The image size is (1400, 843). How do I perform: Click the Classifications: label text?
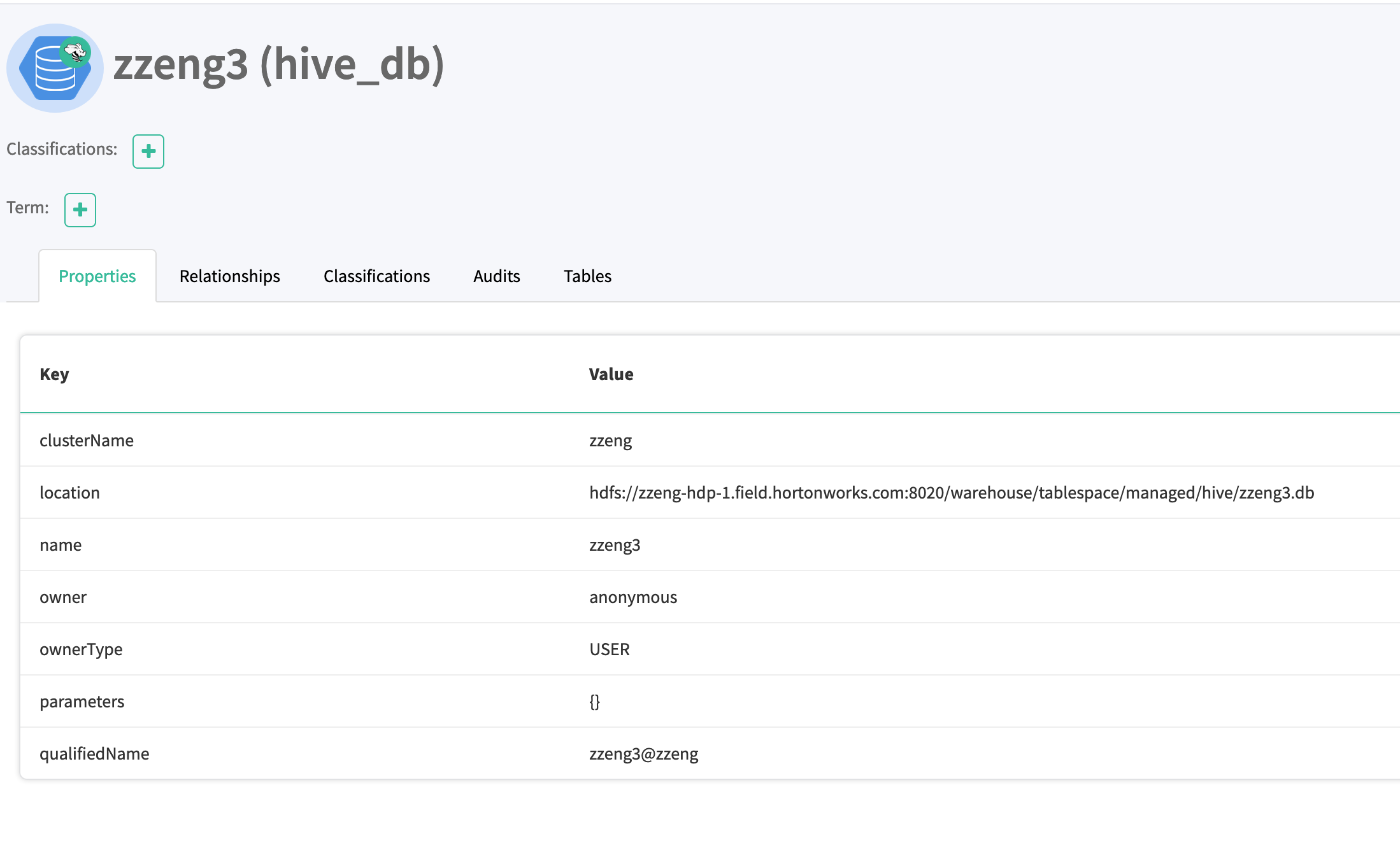[62, 149]
